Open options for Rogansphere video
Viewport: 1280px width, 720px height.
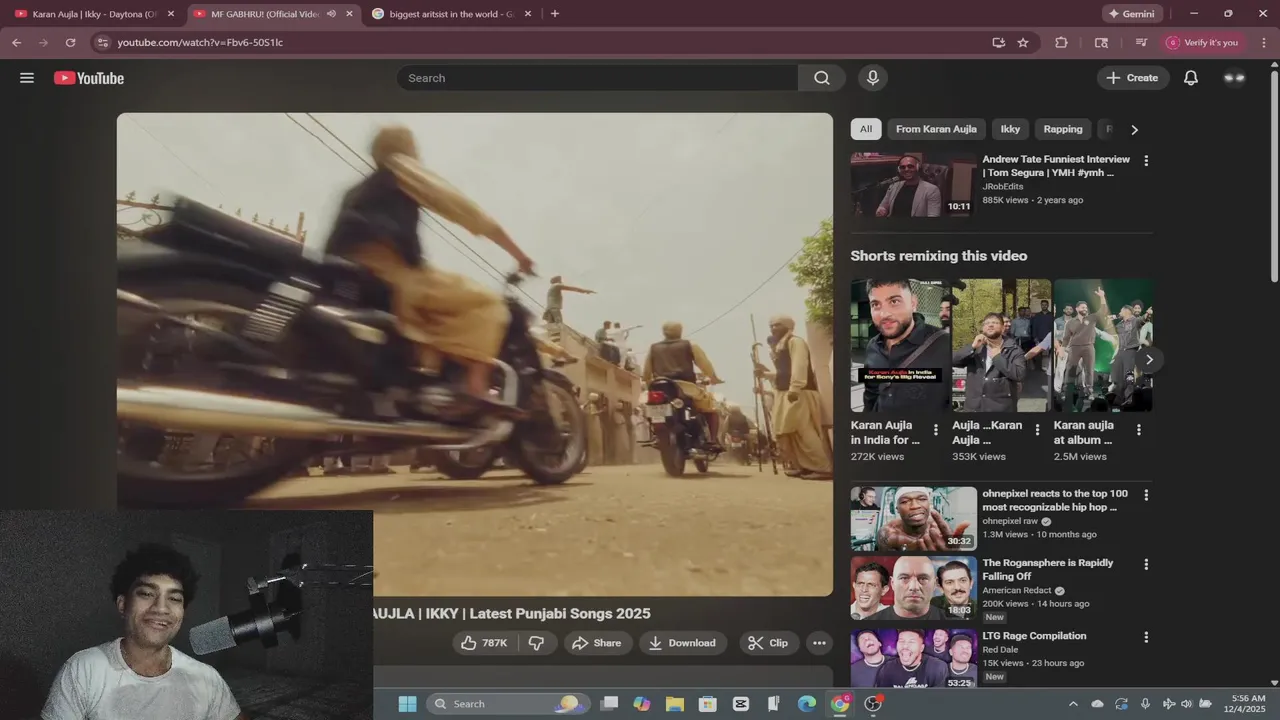click(x=1146, y=564)
